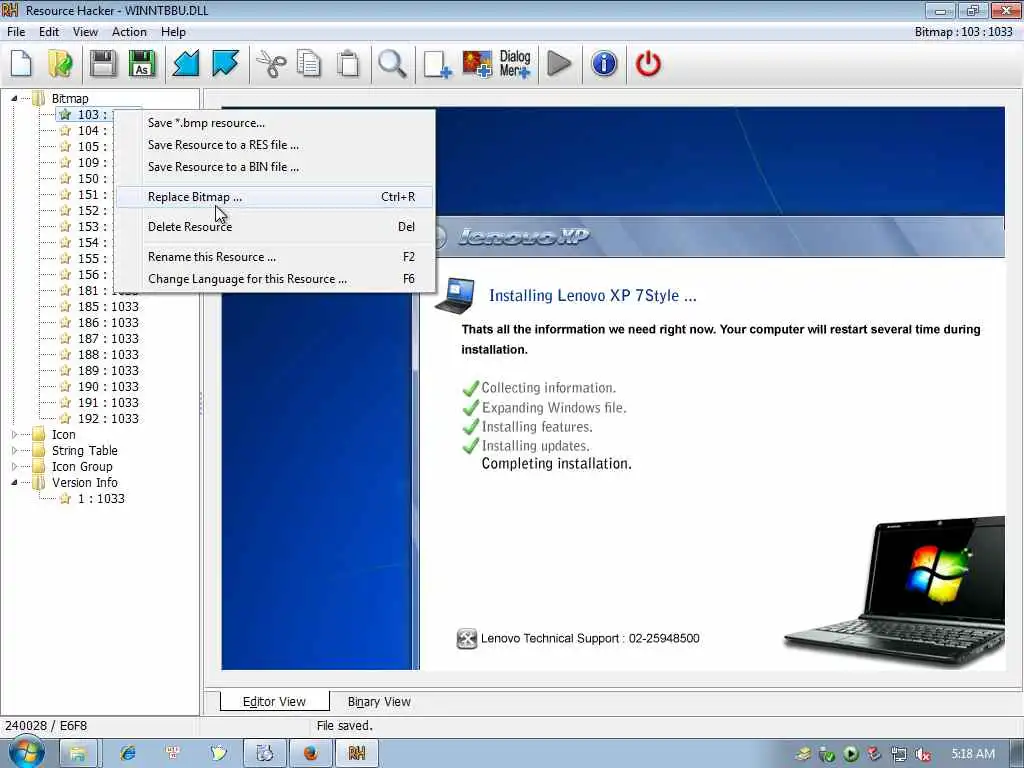Open the Action menu
Screen dimensions: 1024x768
click(x=129, y=32)
